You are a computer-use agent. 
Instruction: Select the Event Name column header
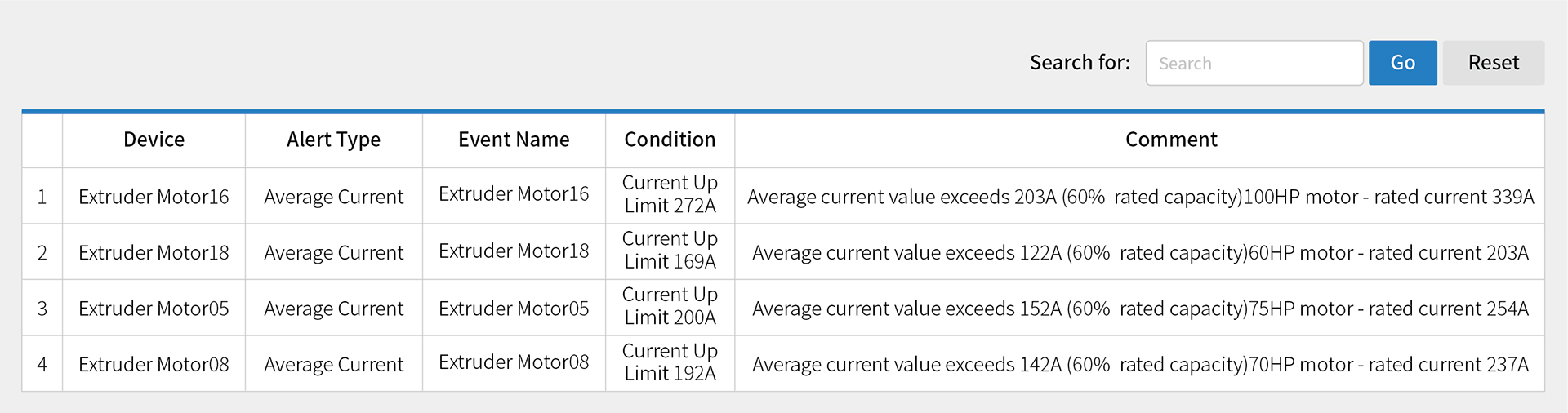click(514, 140)
